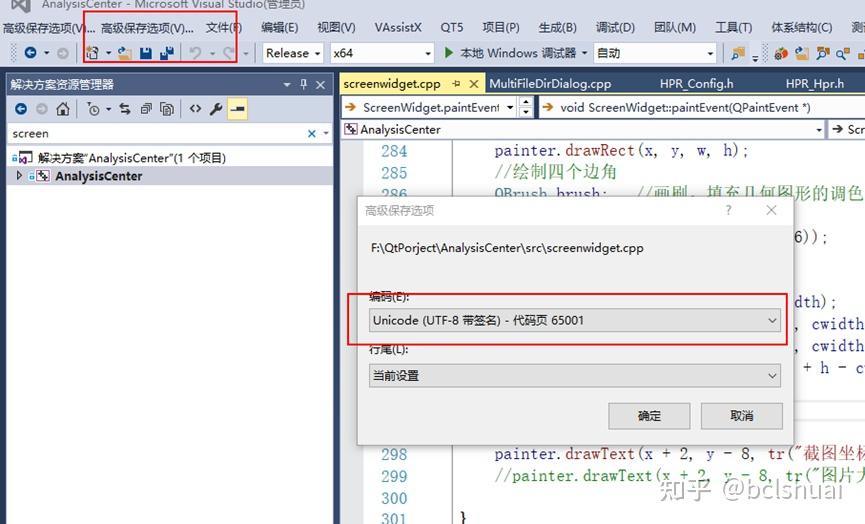Toggle the Preview Selected Items button
The width and height of the screenshot is (865, 524).
coord(237,109)
